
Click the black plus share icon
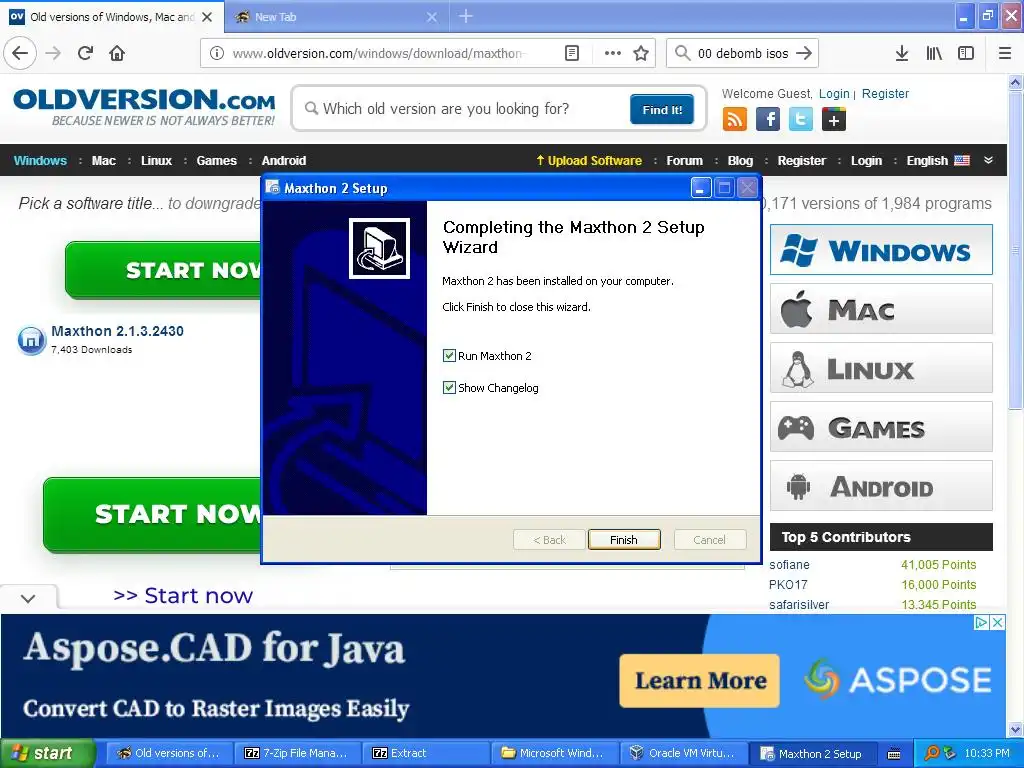point(834,120)
